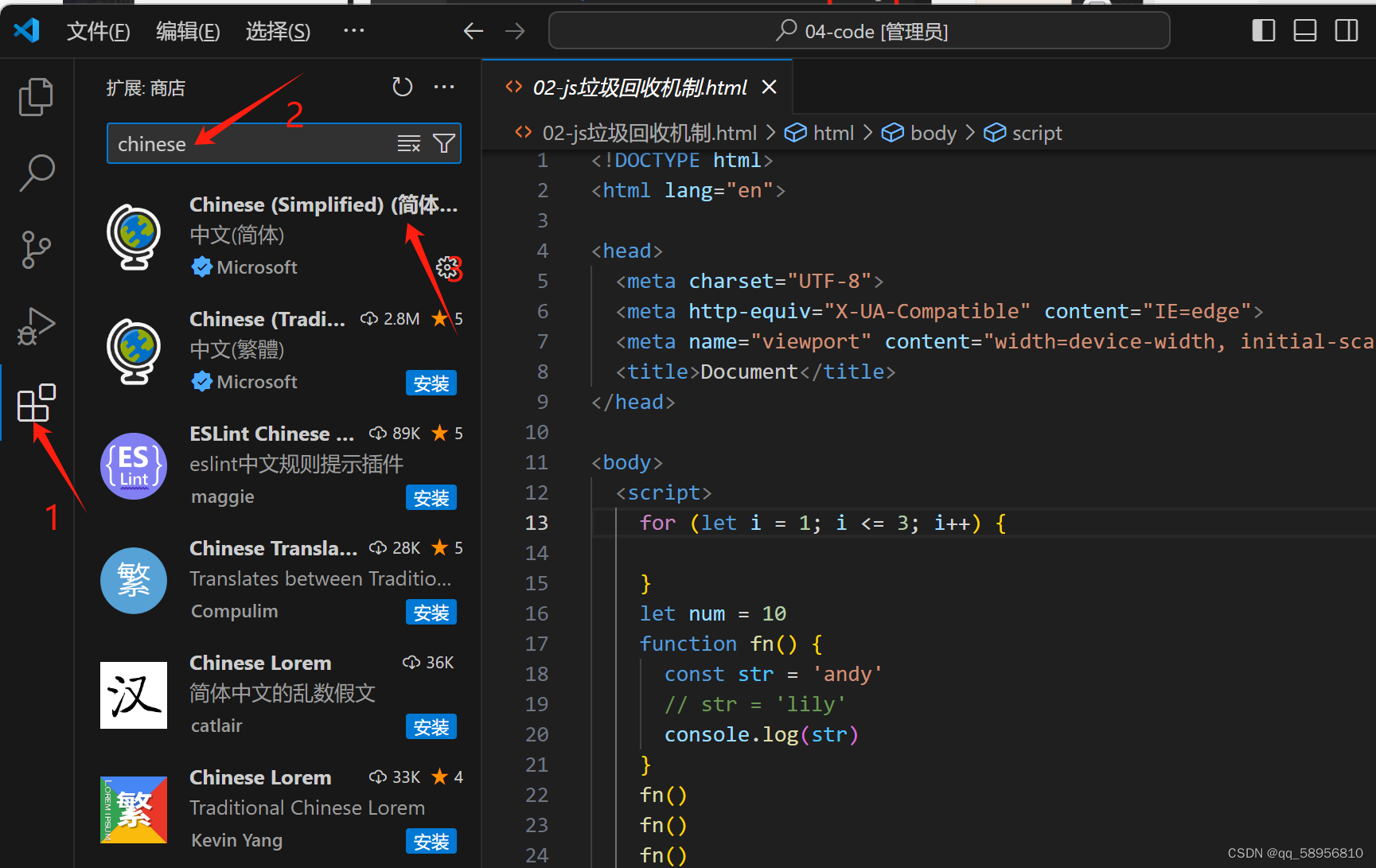Viewport: 1376px width, 868px height.
Task: Click the Chinese (Simplified) globe icon
Action: (134, 236)
